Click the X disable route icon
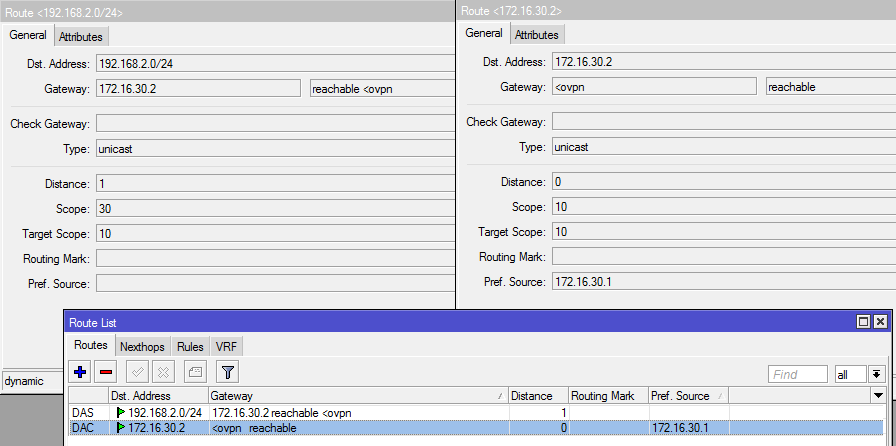 163,372
